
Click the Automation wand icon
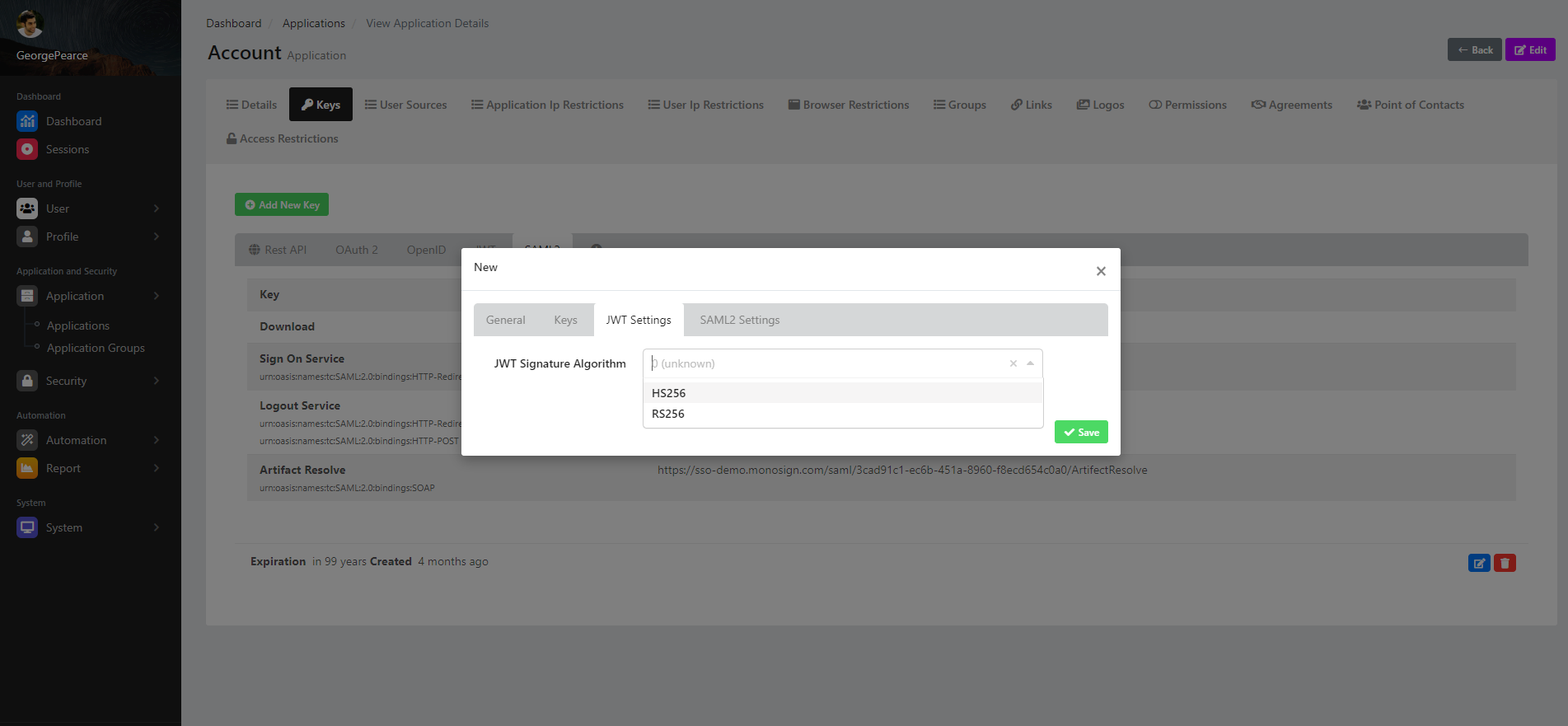point(27,440)
